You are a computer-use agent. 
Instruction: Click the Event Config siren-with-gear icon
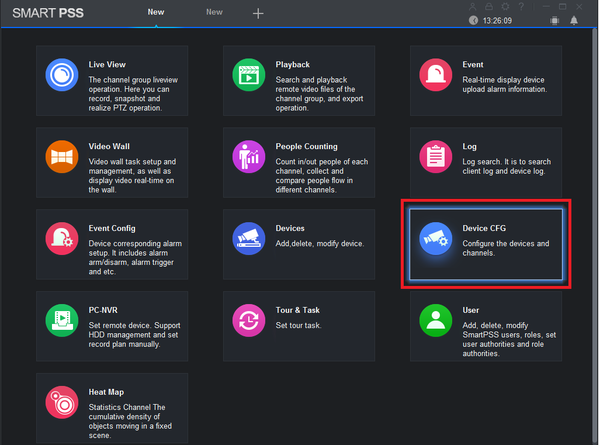point(62,238)
